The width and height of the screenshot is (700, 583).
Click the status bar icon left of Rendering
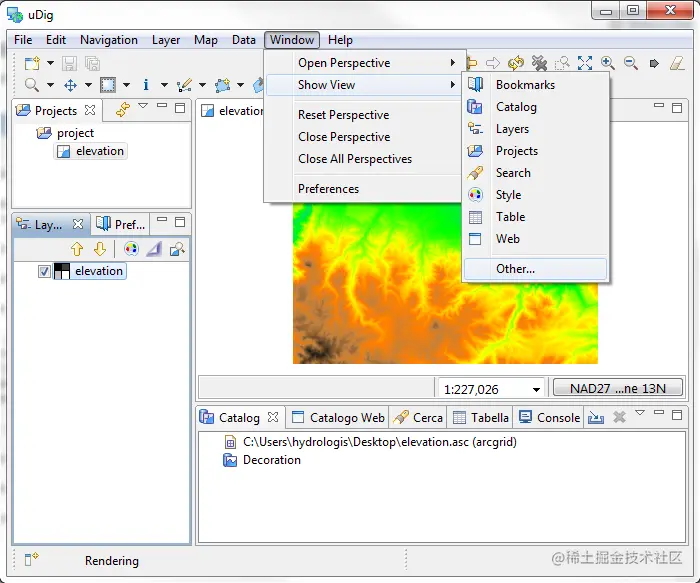(x=31, y=559)
